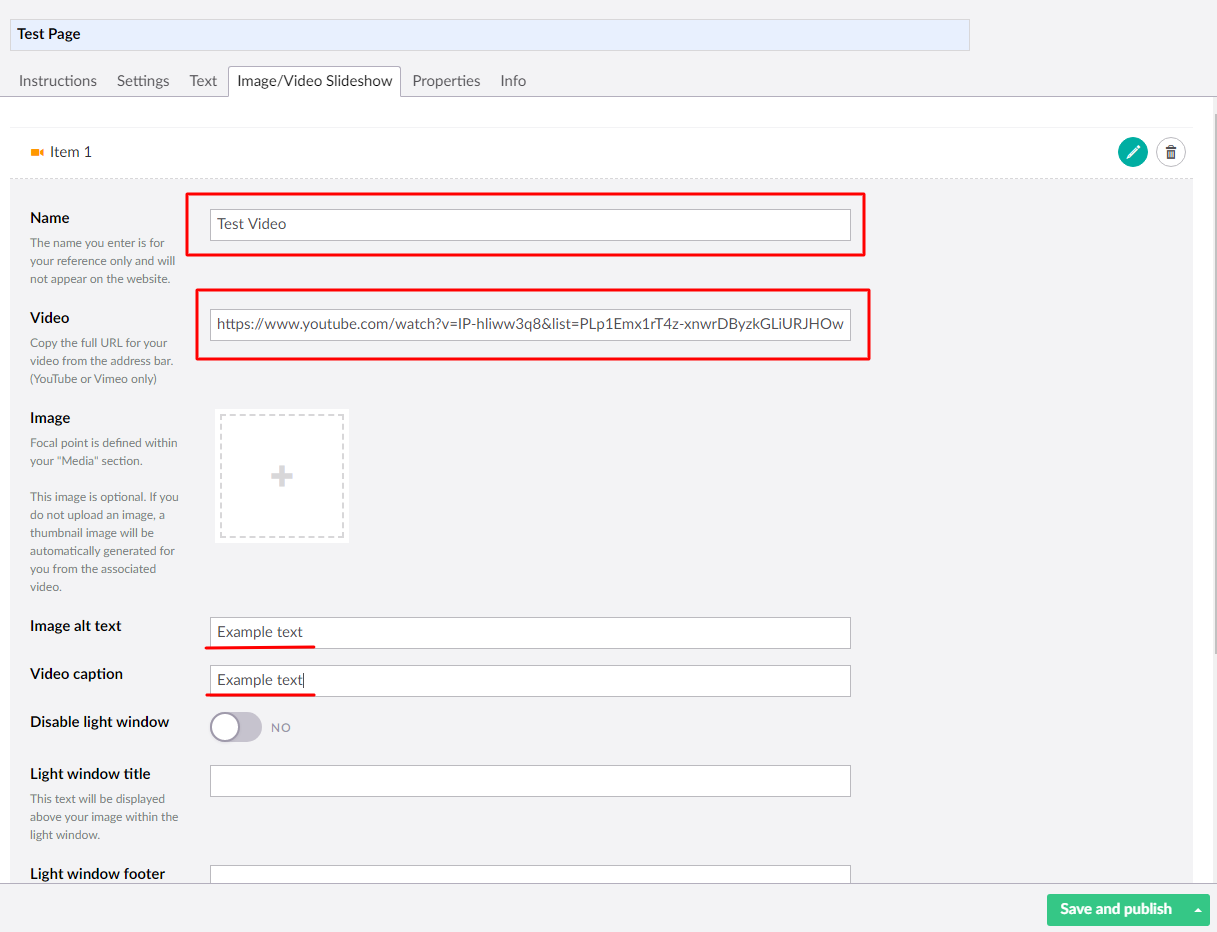This screenshot has width=1217, height=932.
Task: Click the trash delete icon for Item 1
Action: [x=1171, y=152]
